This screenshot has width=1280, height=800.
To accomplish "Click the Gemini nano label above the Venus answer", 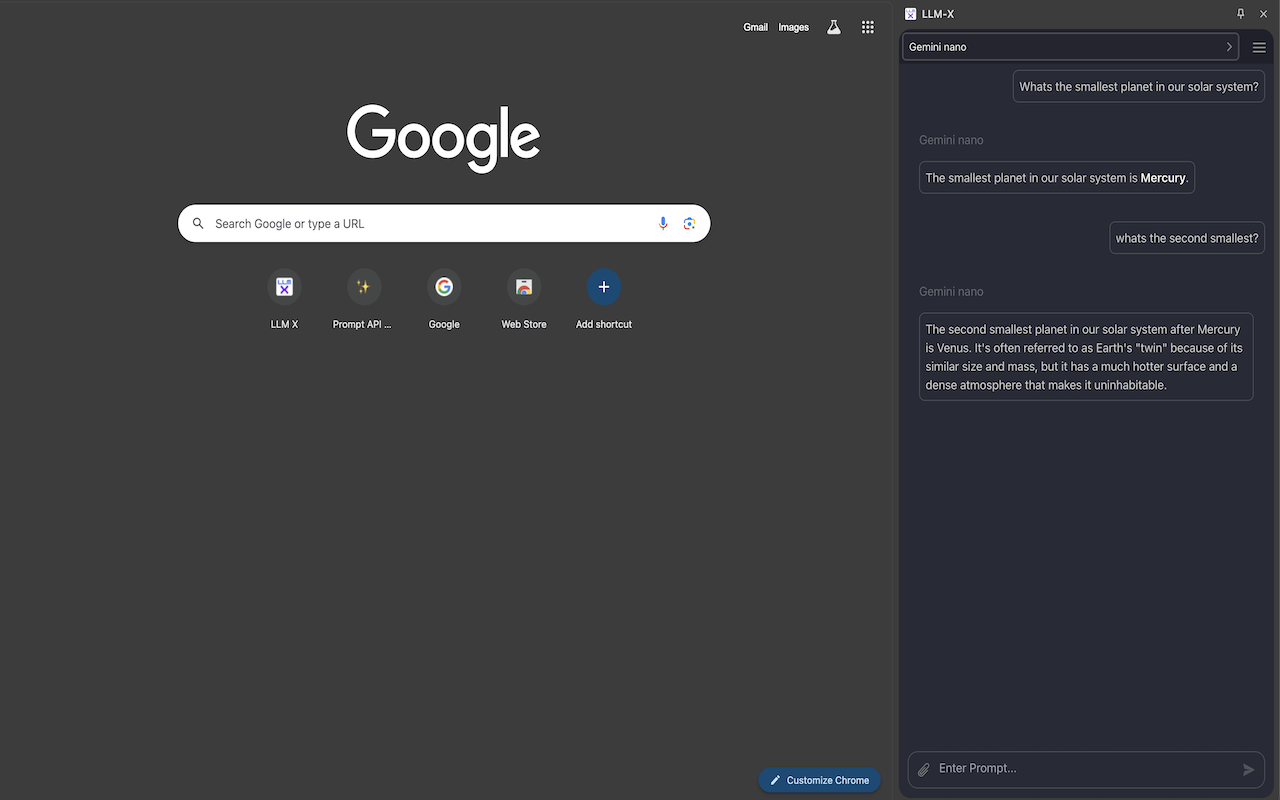I will (951, 292).
